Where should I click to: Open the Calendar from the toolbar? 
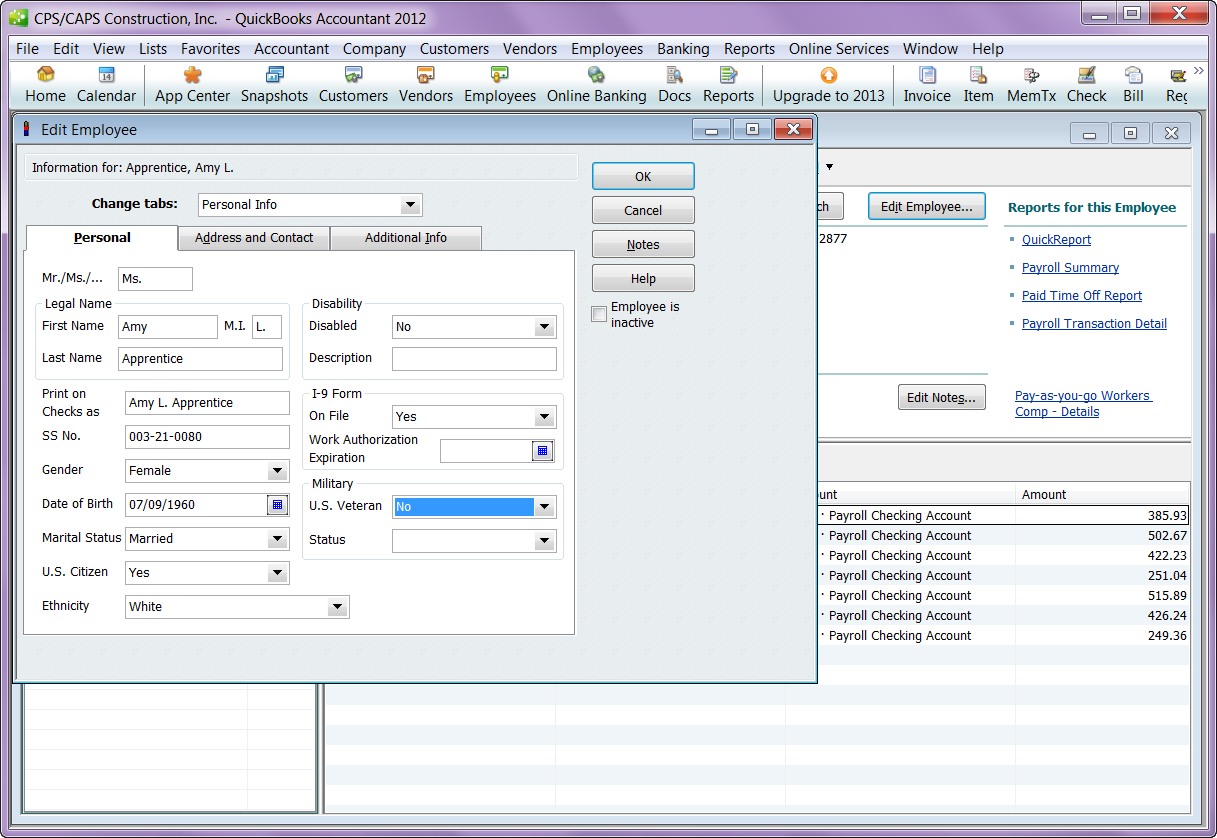pos(106,84)
